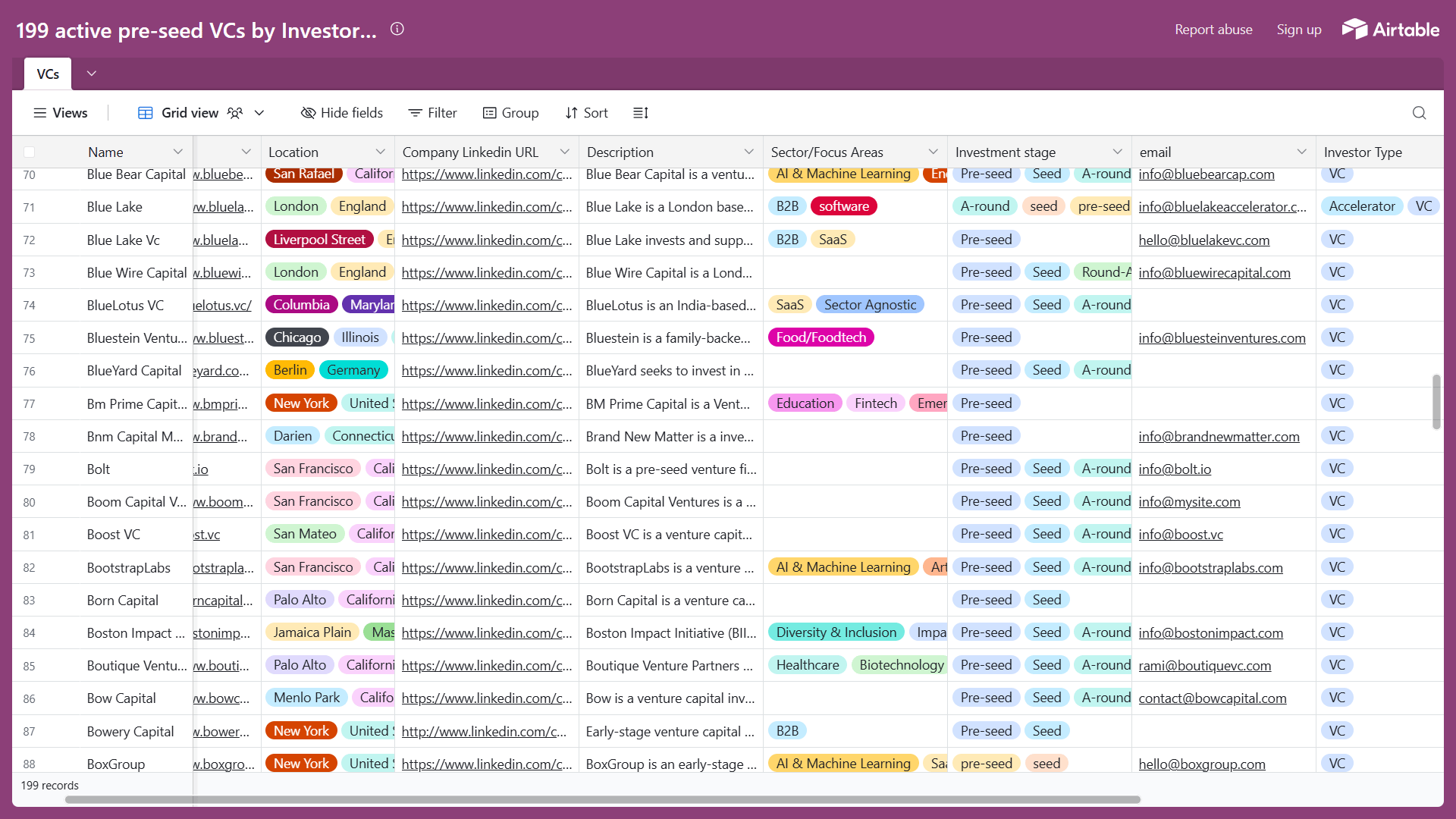The width and height of the screenshot is (1456, 819).
Task: Open the Group tool
Action: 510,113
